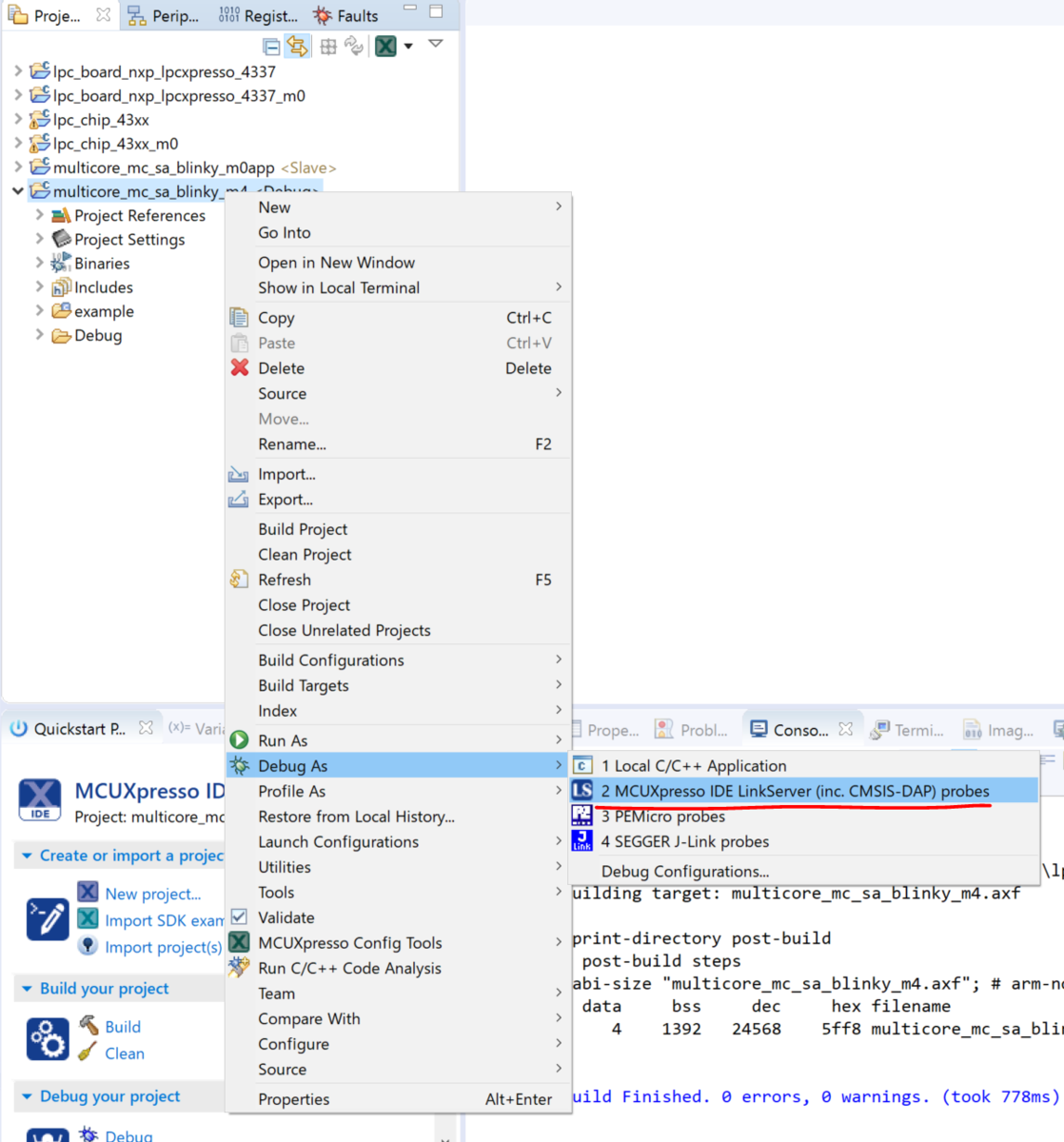Select the Debug folder in tree
Image resolution: width=1064 pixels, height=1142 pixels.
click(x=98, y=335)
